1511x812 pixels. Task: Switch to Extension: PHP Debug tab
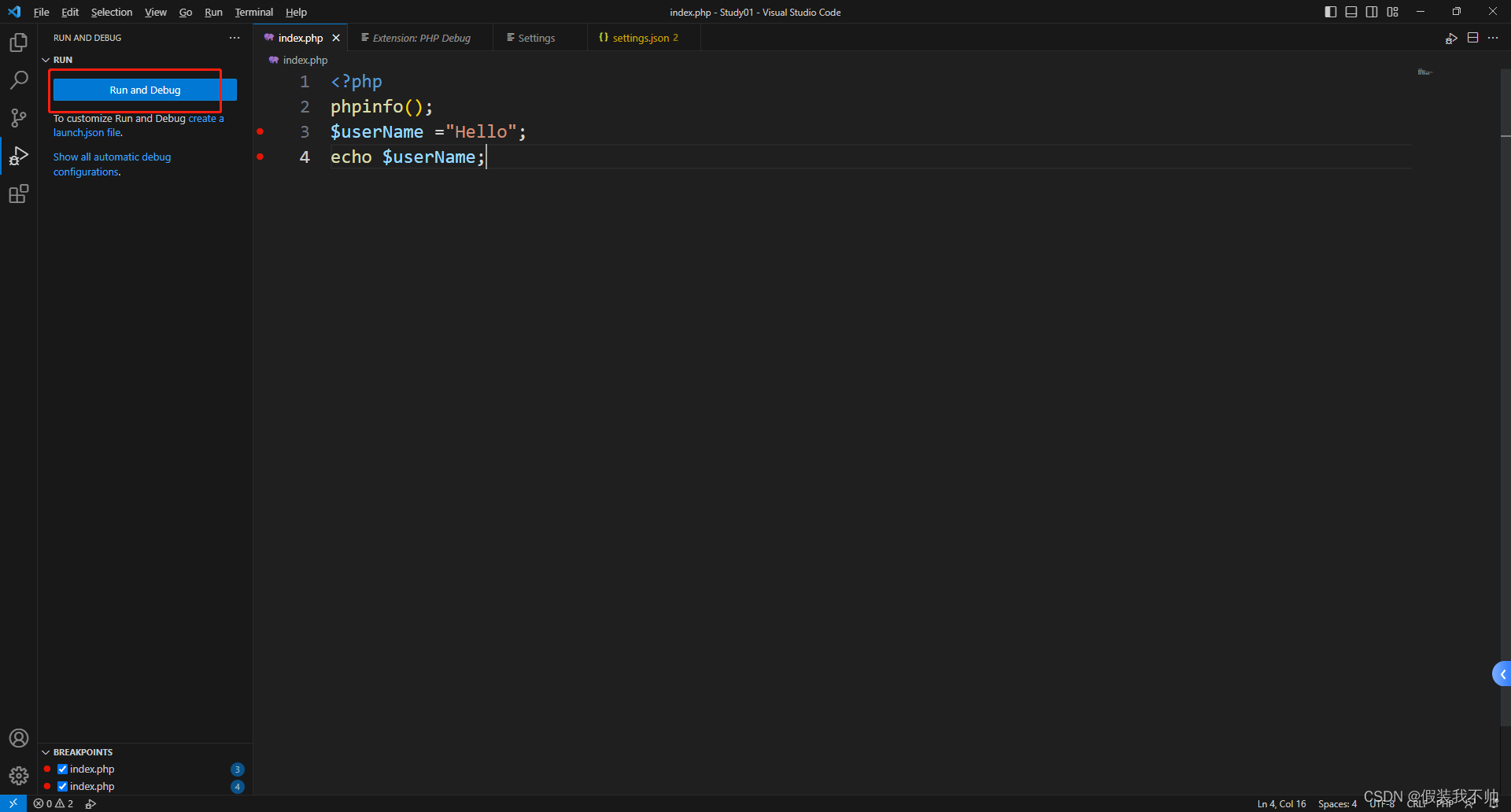pyautogui.click(x=421, y=38)
